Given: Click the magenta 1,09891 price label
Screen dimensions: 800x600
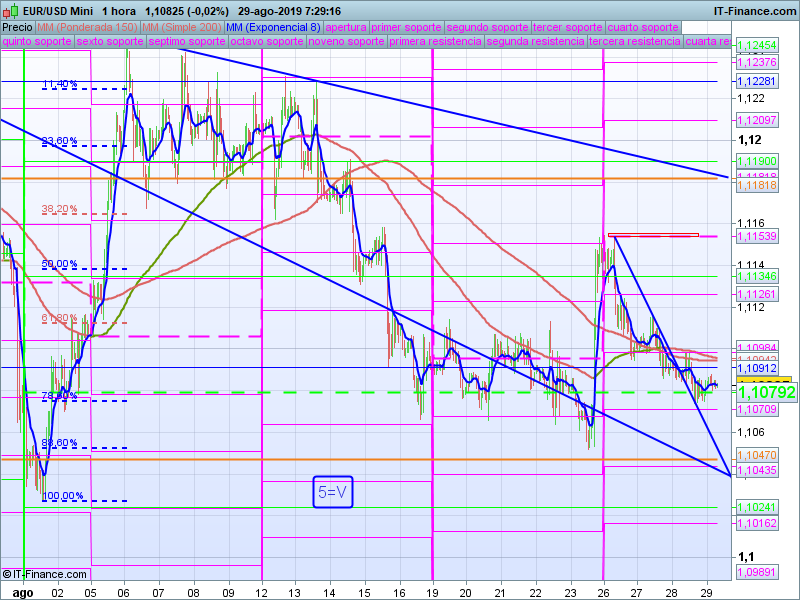Looking at the screenshot, I should [757, 571].
